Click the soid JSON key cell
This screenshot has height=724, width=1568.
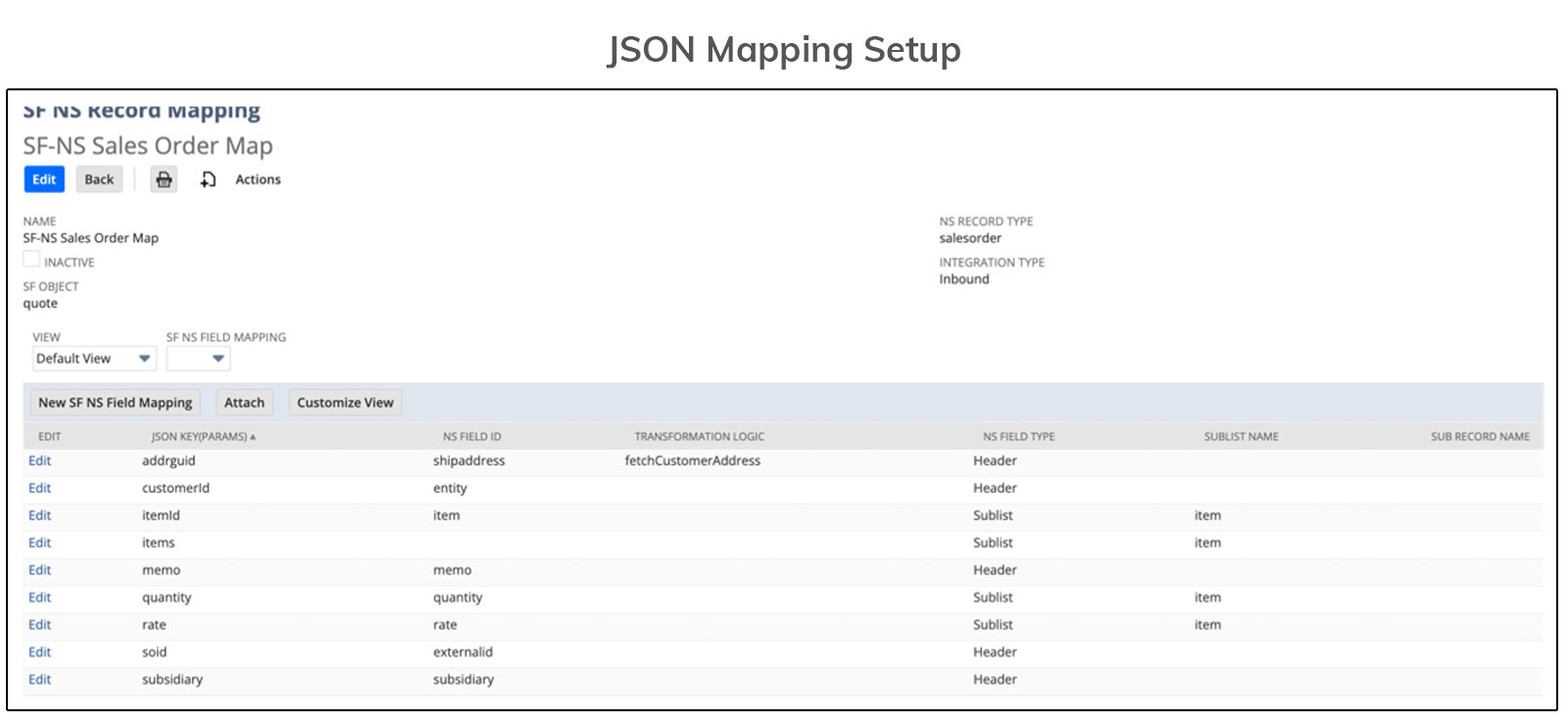pos(154,652)
